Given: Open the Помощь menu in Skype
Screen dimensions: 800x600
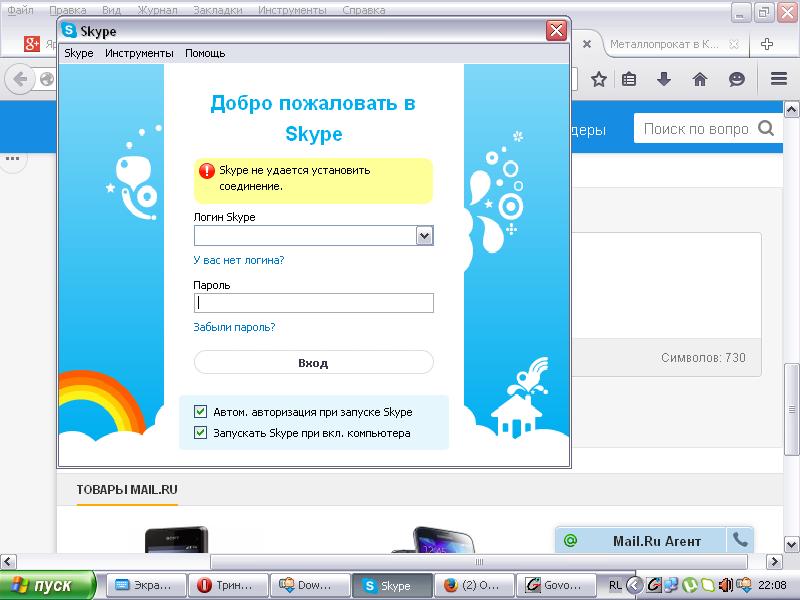Looking at the screenshot, I should (x=205, y=53).
